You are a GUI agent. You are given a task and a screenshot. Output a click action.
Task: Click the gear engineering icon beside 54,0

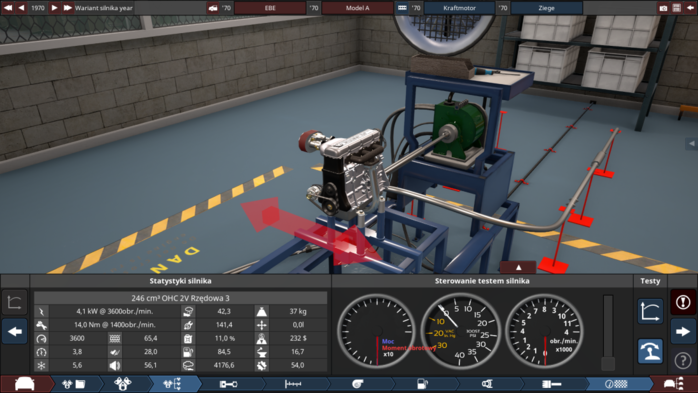pyautogui.click(x=262, y=365)
